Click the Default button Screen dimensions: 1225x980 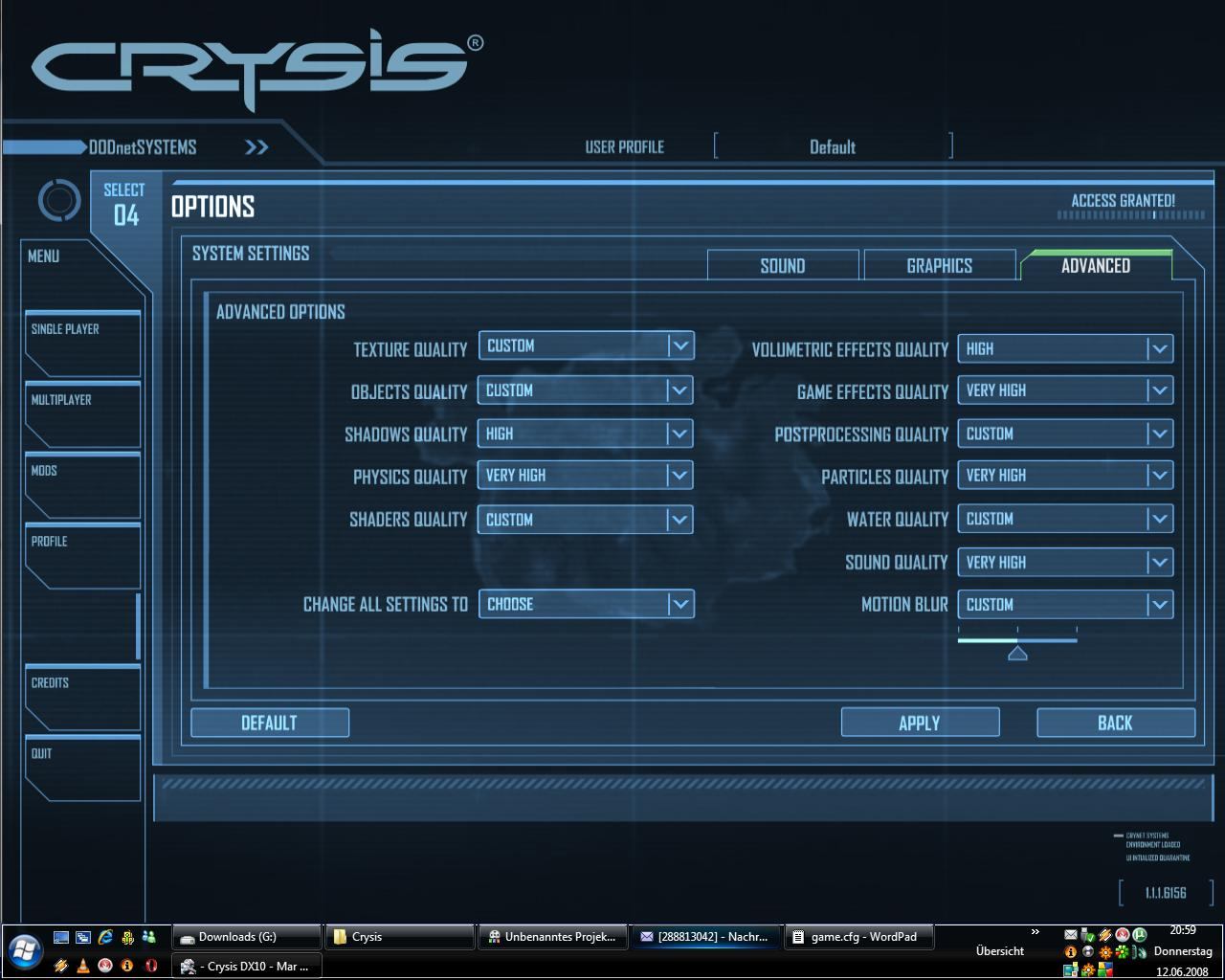pyautogui.click(x=270, y=723)
